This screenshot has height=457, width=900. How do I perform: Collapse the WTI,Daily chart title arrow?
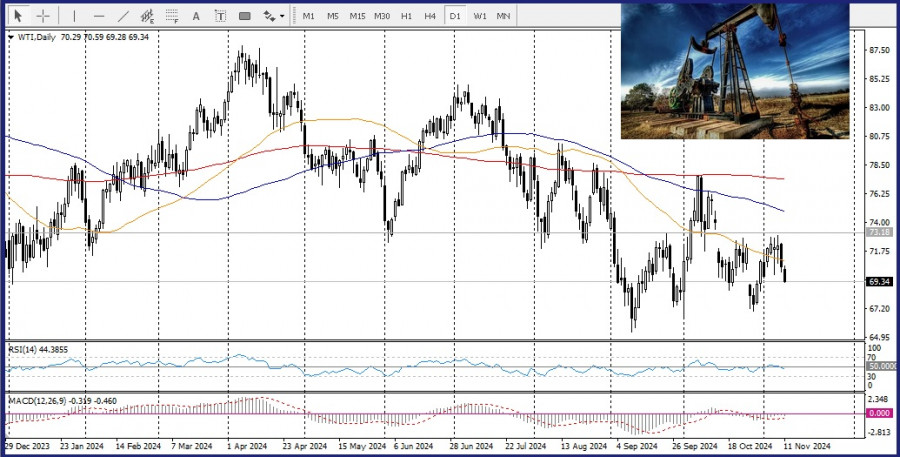[x=11, y=37]
